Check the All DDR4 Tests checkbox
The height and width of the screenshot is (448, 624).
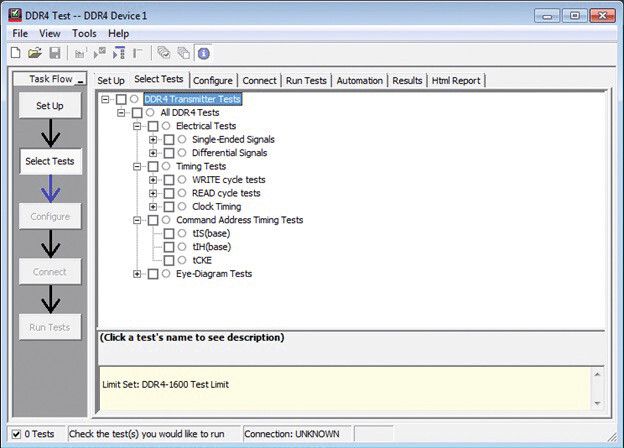137,113
